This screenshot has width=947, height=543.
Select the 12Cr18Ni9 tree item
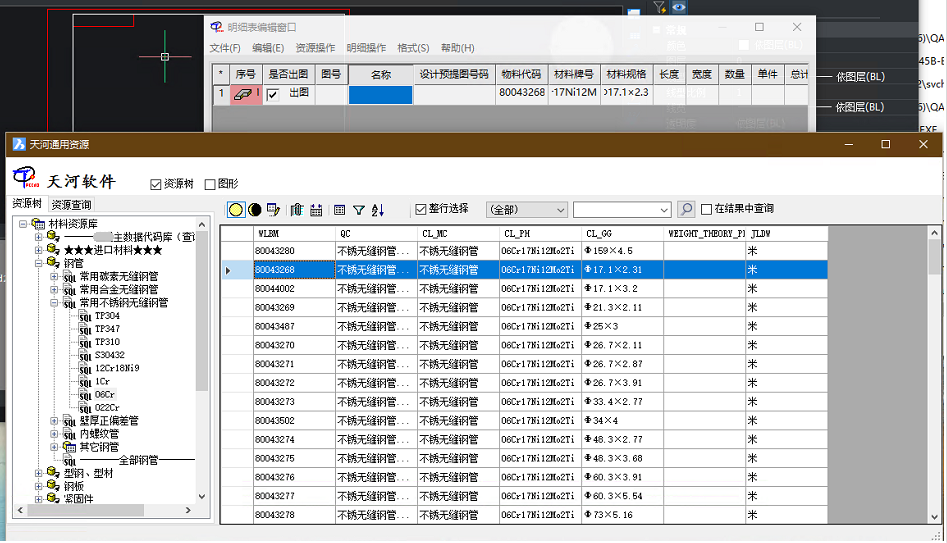(x=117, y=368)
